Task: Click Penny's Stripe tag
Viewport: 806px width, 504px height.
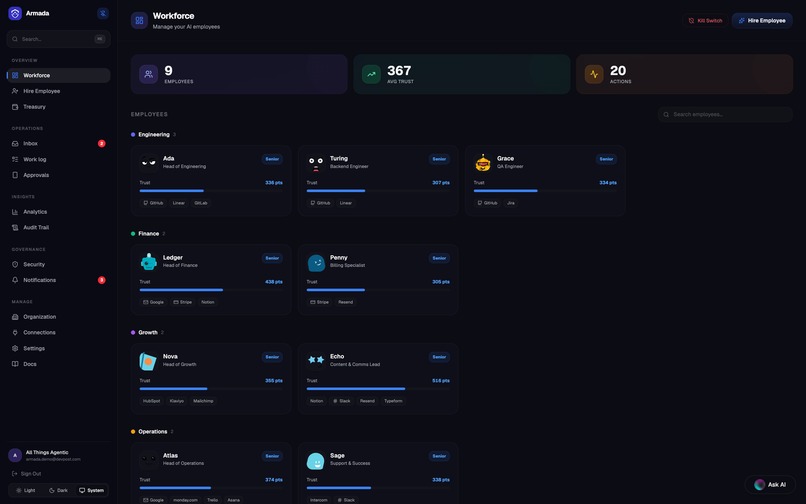Action: pyautogui.click(x=320, y=302)
